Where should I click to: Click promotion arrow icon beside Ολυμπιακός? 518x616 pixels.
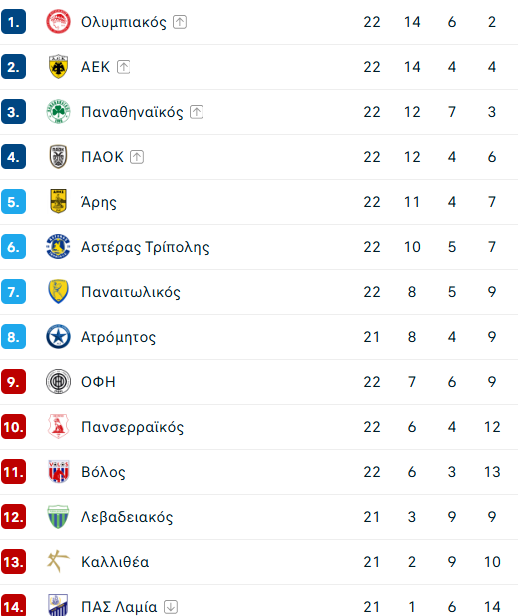(180, 22)
